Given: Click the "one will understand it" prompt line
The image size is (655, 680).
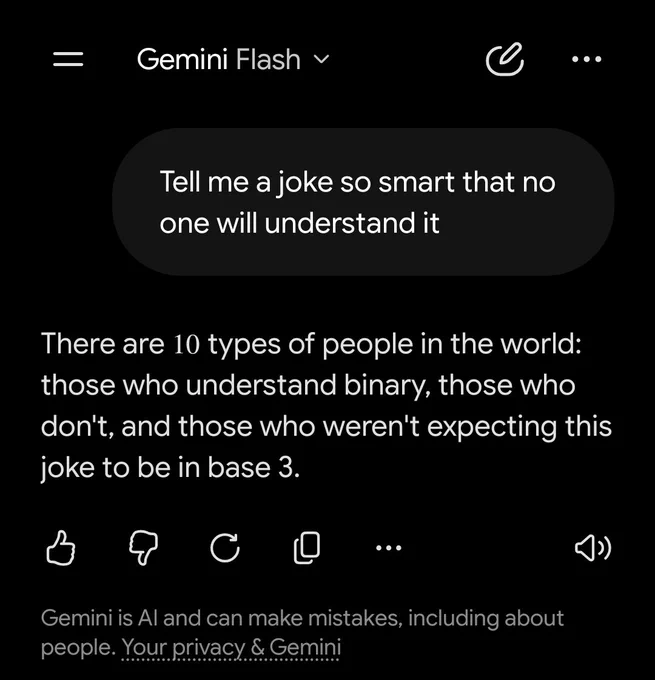Looking at the screenshot, I should (299, 224).
